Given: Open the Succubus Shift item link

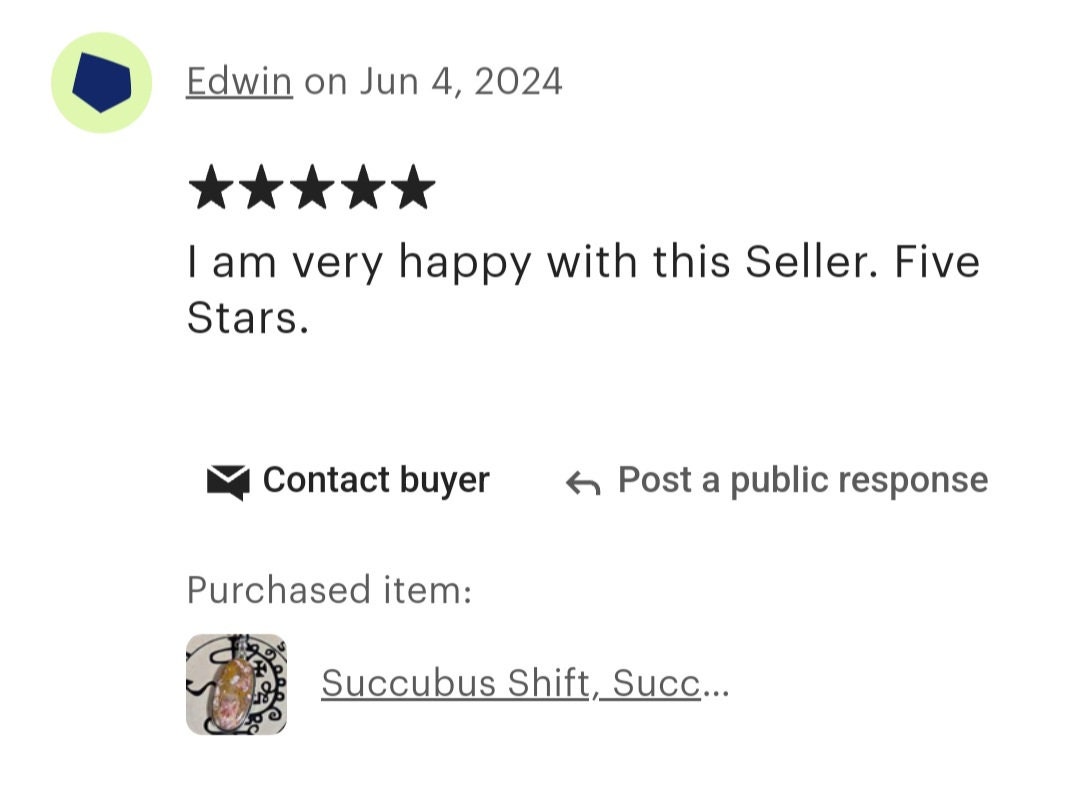Looking at the screenshot, I should tap(510, 683).
